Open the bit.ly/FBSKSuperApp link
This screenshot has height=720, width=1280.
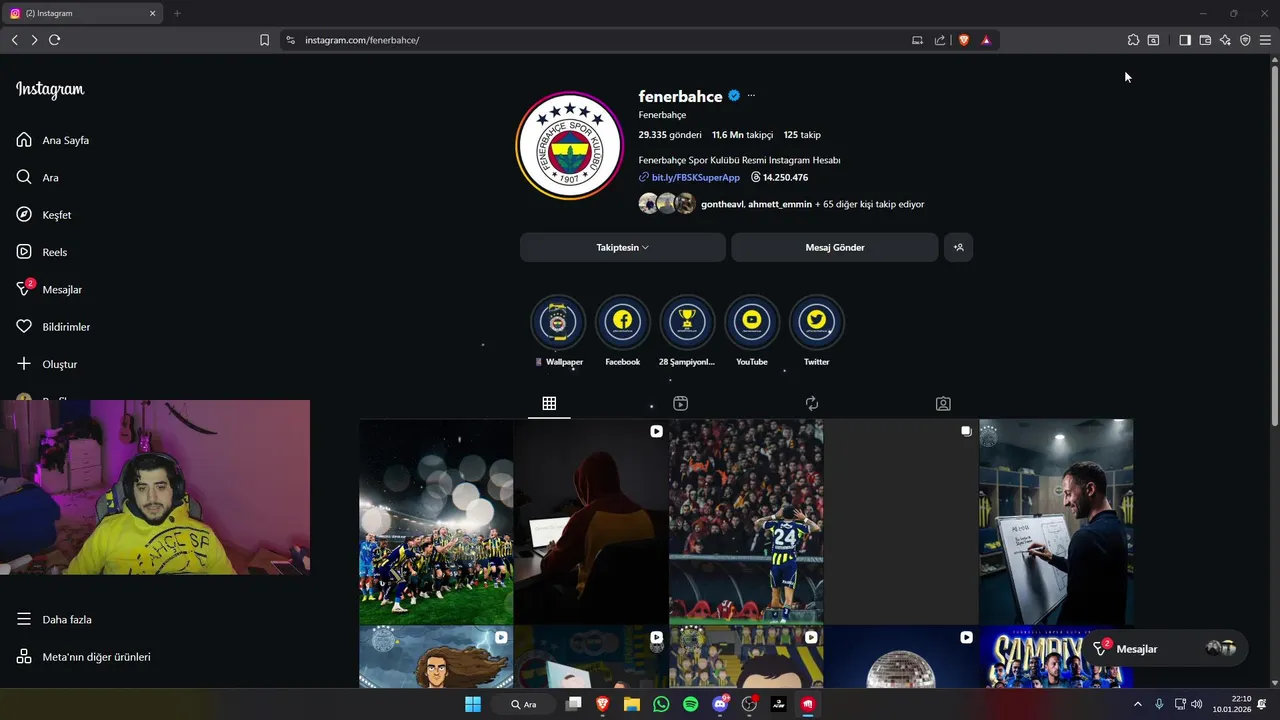pyautogui.click(x=695, y=177)
